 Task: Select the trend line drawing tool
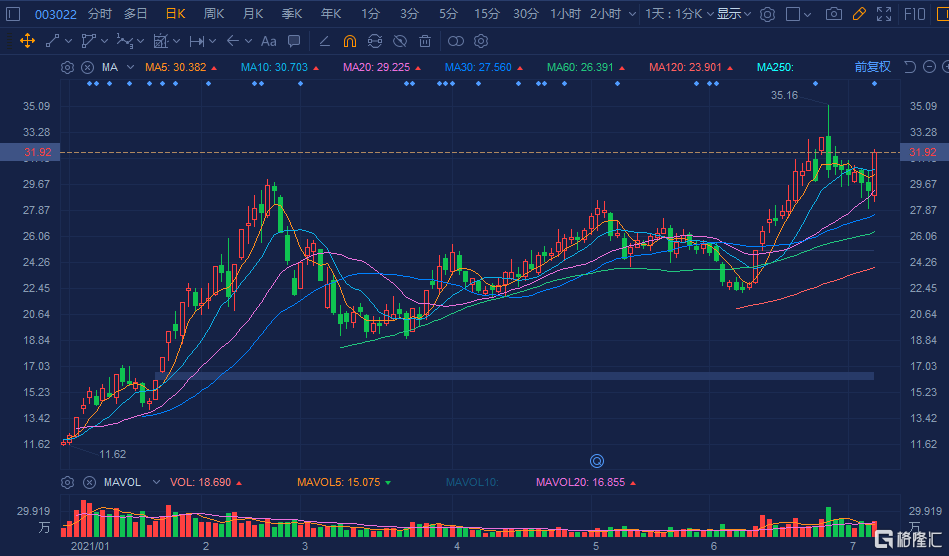[x=52, y=41]
